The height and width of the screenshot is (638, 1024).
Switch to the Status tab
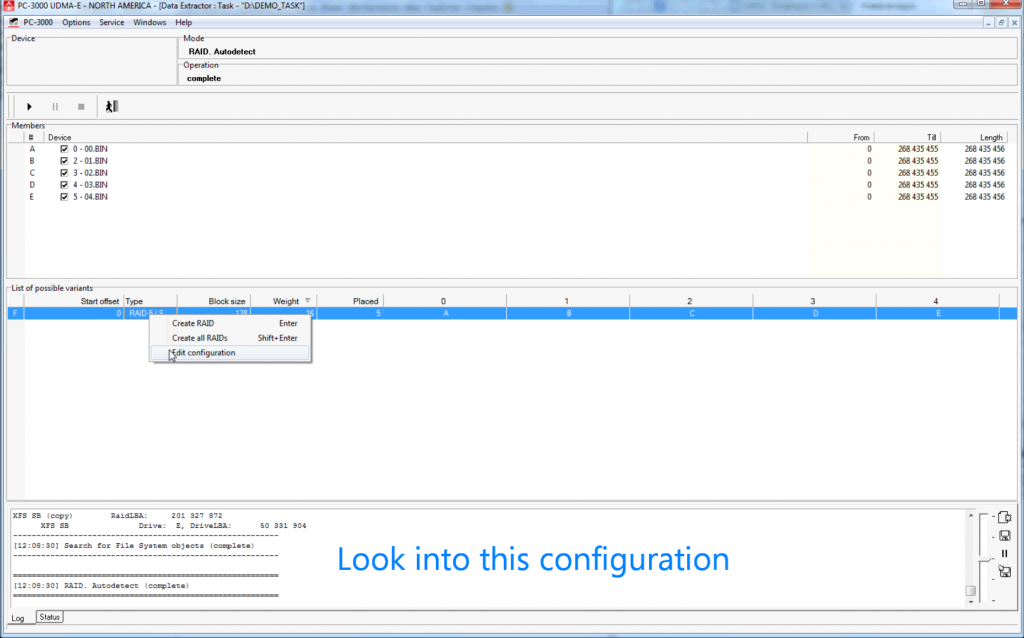(49, 617)
